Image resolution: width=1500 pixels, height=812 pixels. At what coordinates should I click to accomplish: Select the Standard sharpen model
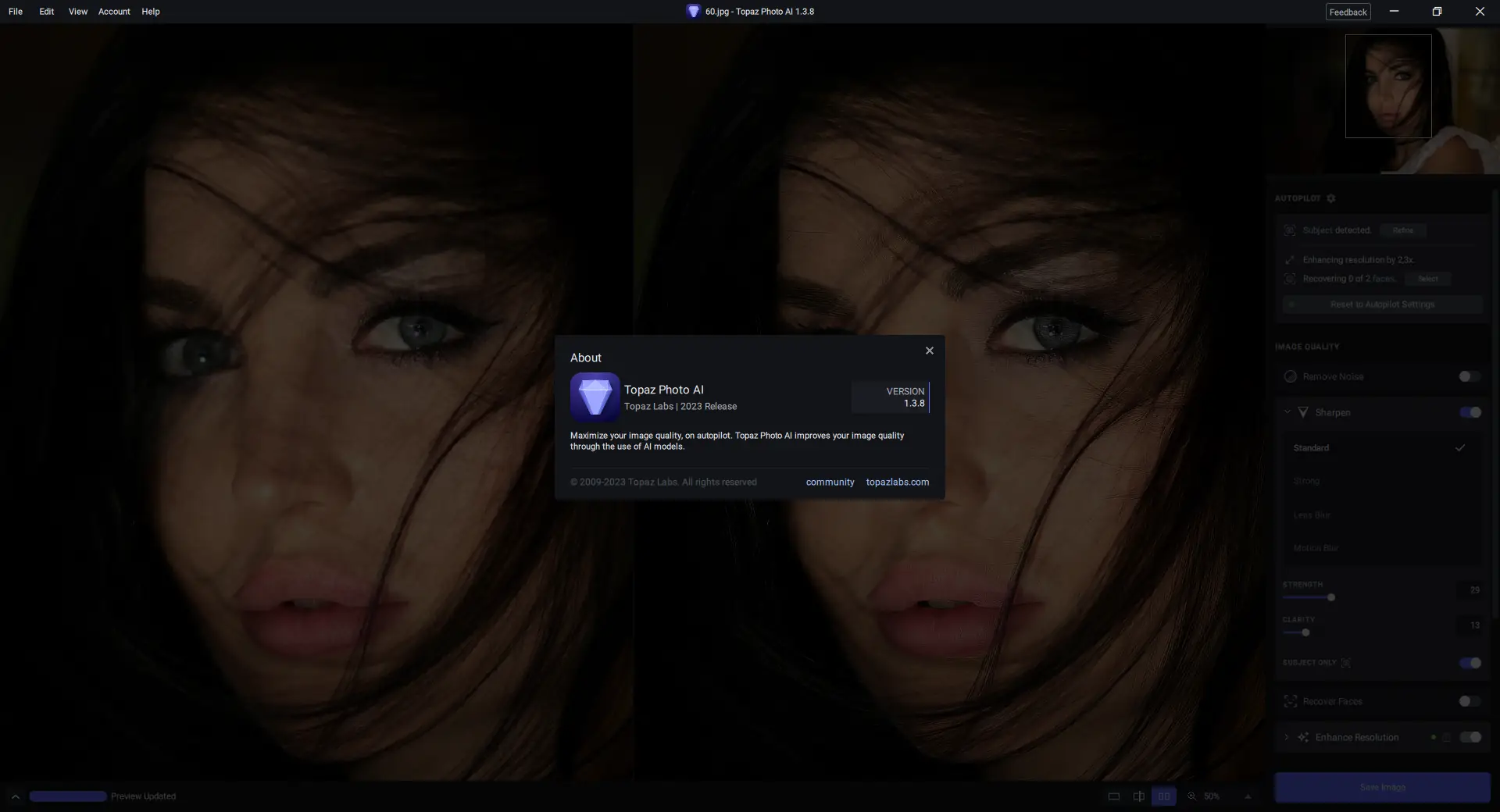1382,448
